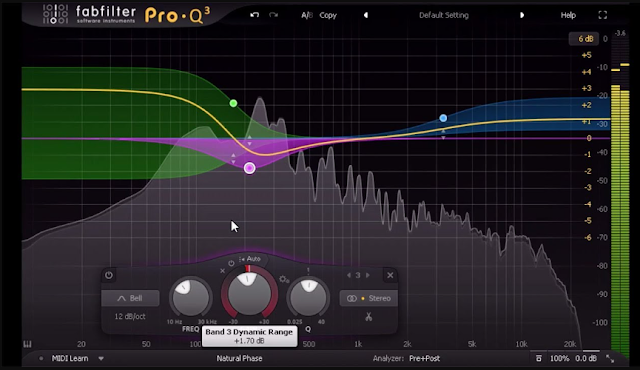This screenshot has width=640, height=370.
Task: Delete band 3 with panel X
Action: (x=390, y=275)
